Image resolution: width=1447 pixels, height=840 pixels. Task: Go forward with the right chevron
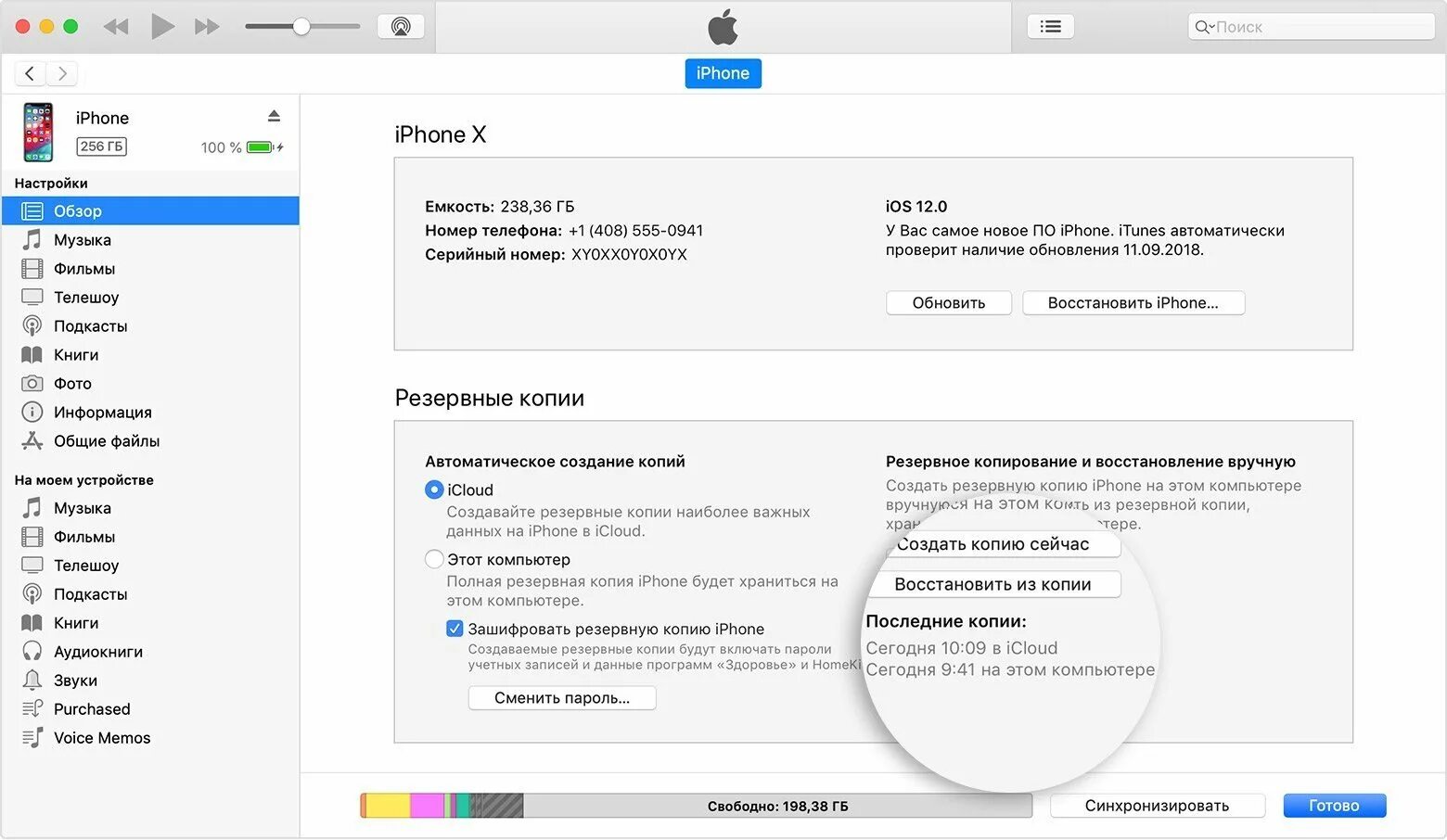tap(62, 73)
